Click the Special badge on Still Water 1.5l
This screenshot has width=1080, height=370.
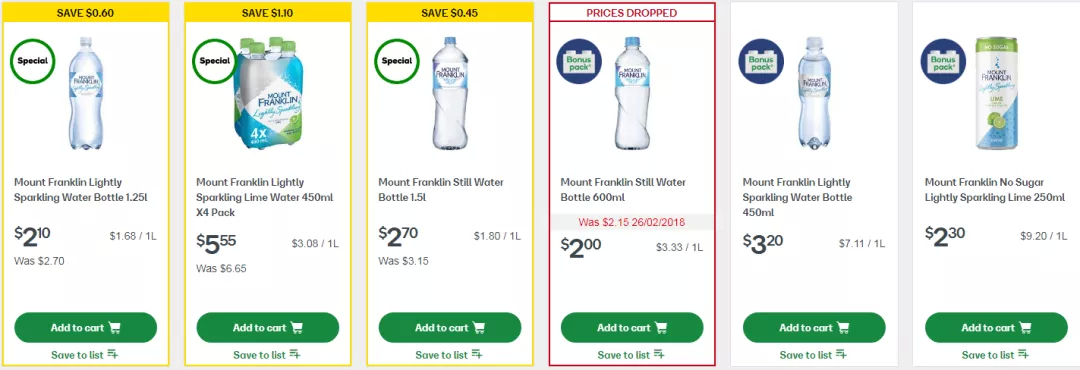tap(397, 61)
